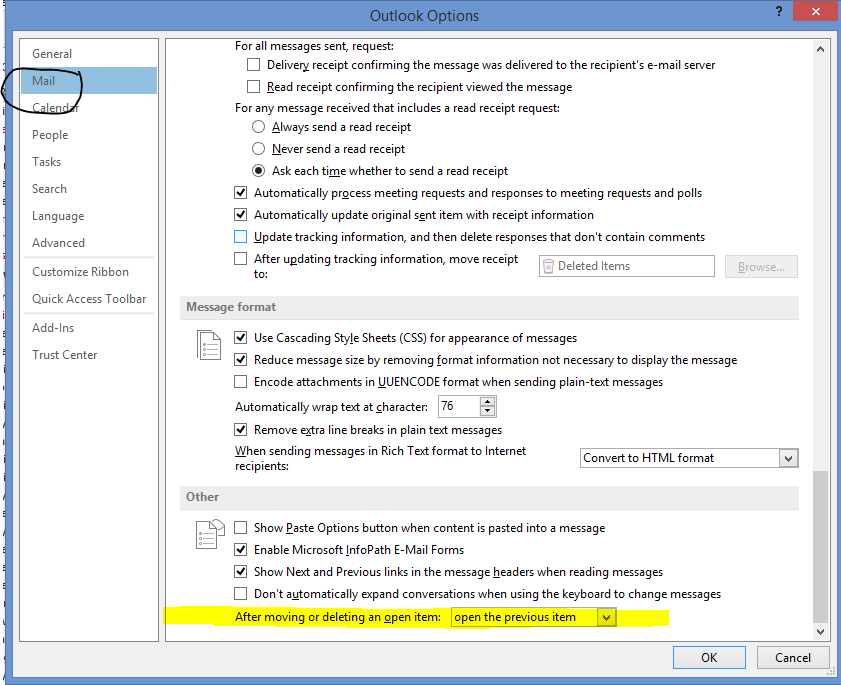Open the Tasks options category
This screenshot has height=685, width=841.
pyautogui.click(x=89, y=161)
